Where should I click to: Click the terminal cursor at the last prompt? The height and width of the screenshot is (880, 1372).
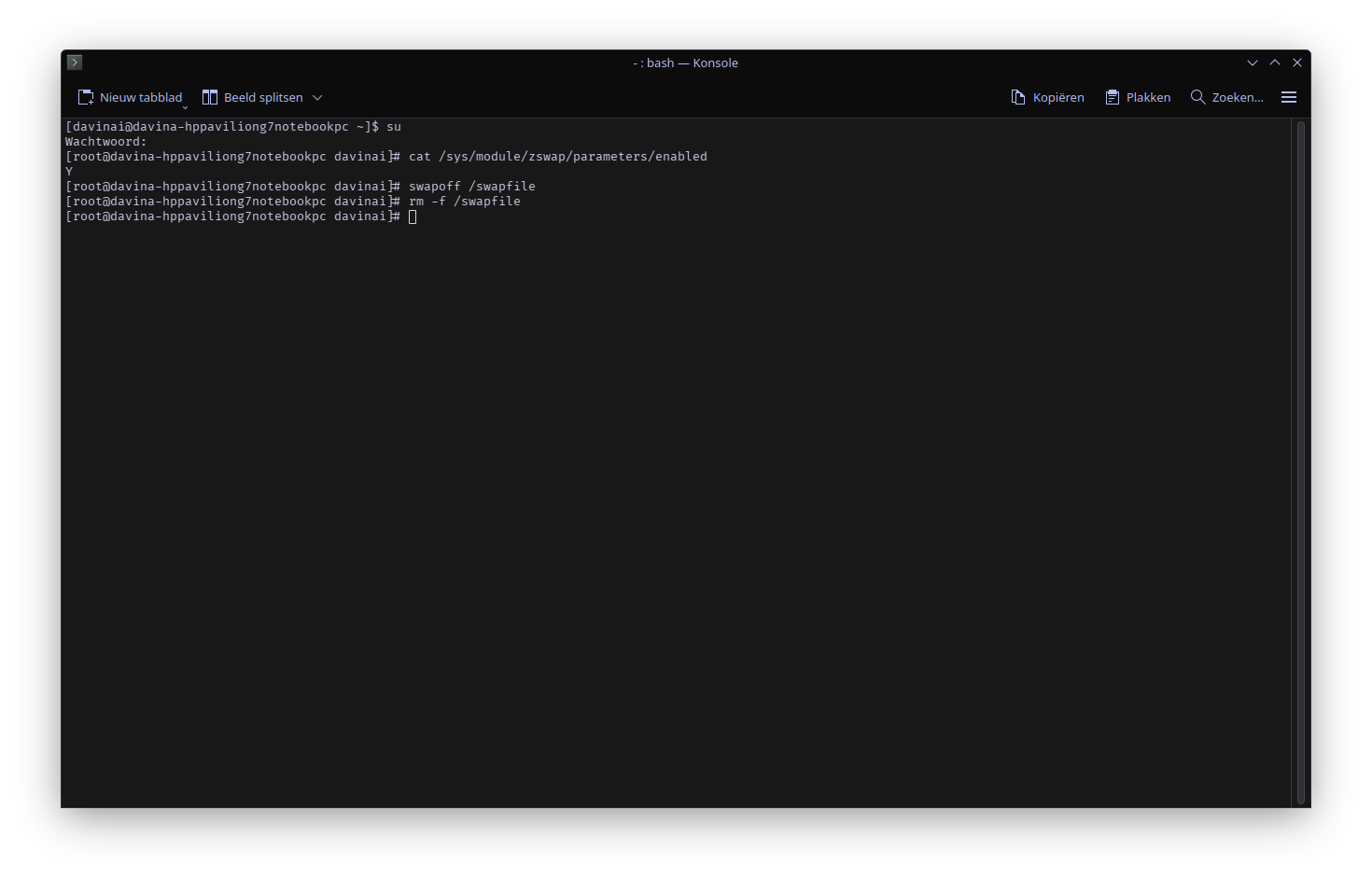(x=413, y=217)
